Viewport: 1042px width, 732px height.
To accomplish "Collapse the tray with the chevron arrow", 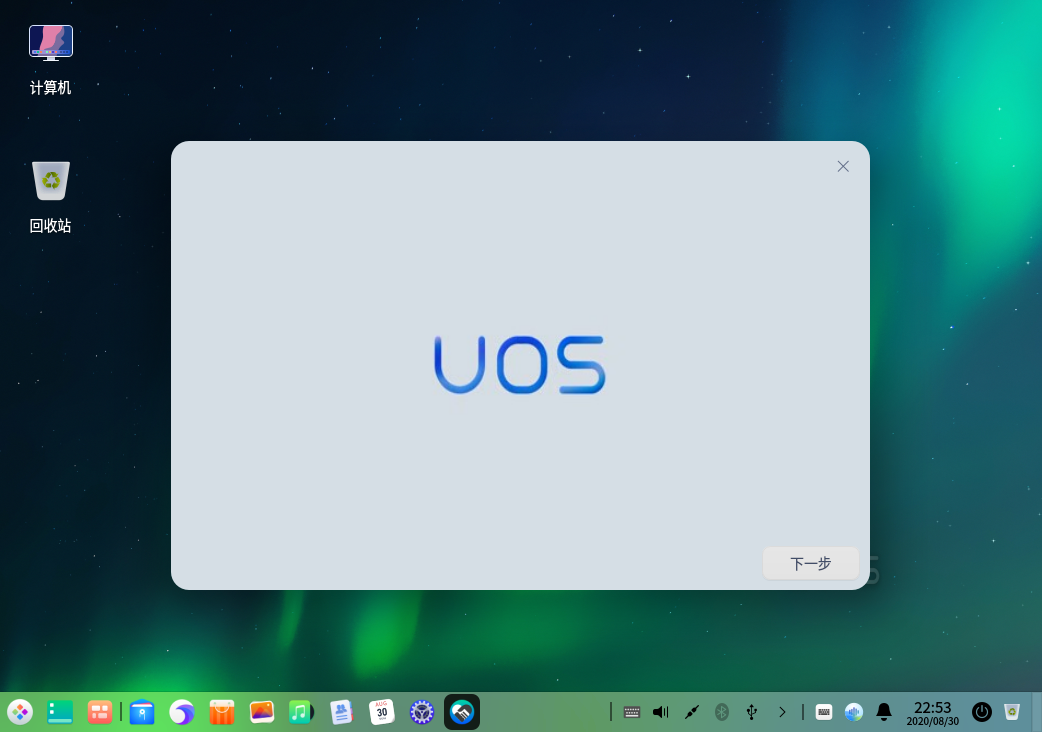I will click(782, 712).
